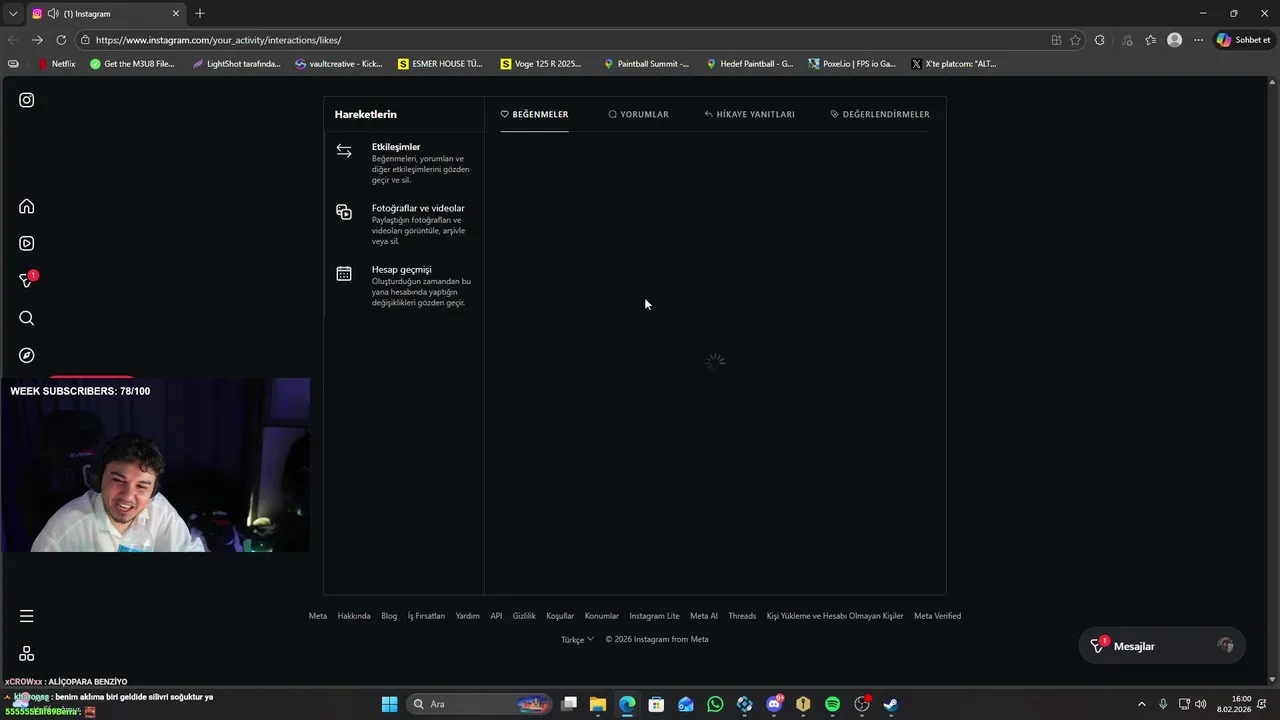Viewport: 1280px width, 720px height.
Task: Open the Poxel.io FPS bookmark
Action: [852, 64]
